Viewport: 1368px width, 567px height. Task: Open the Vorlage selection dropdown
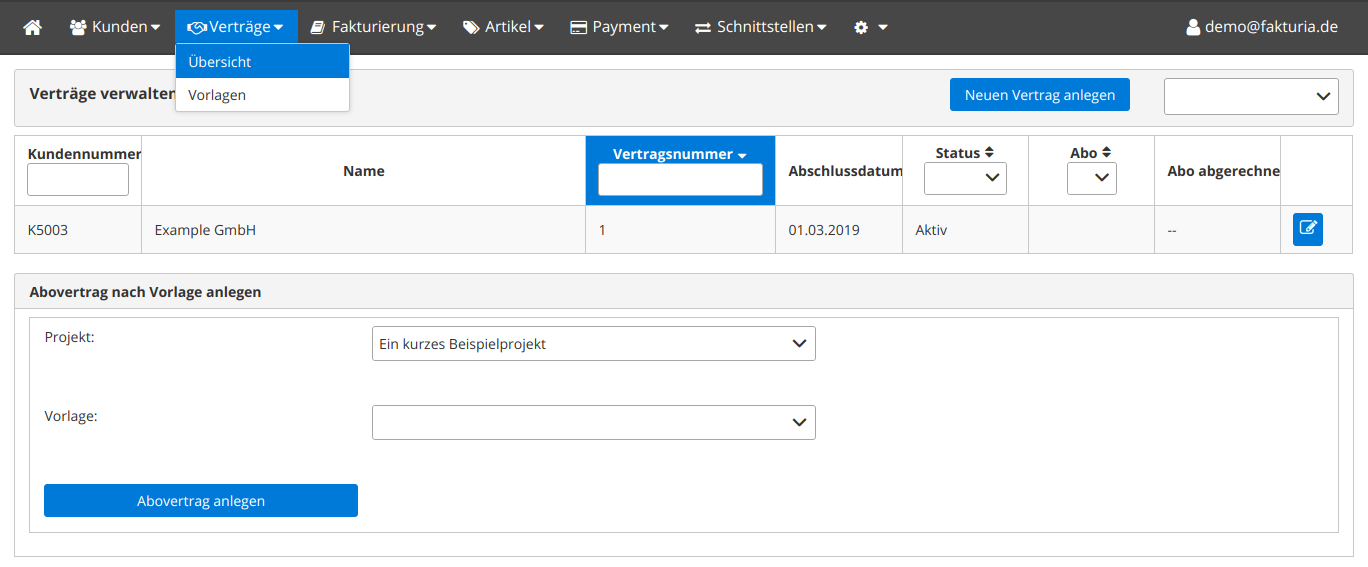593,422
